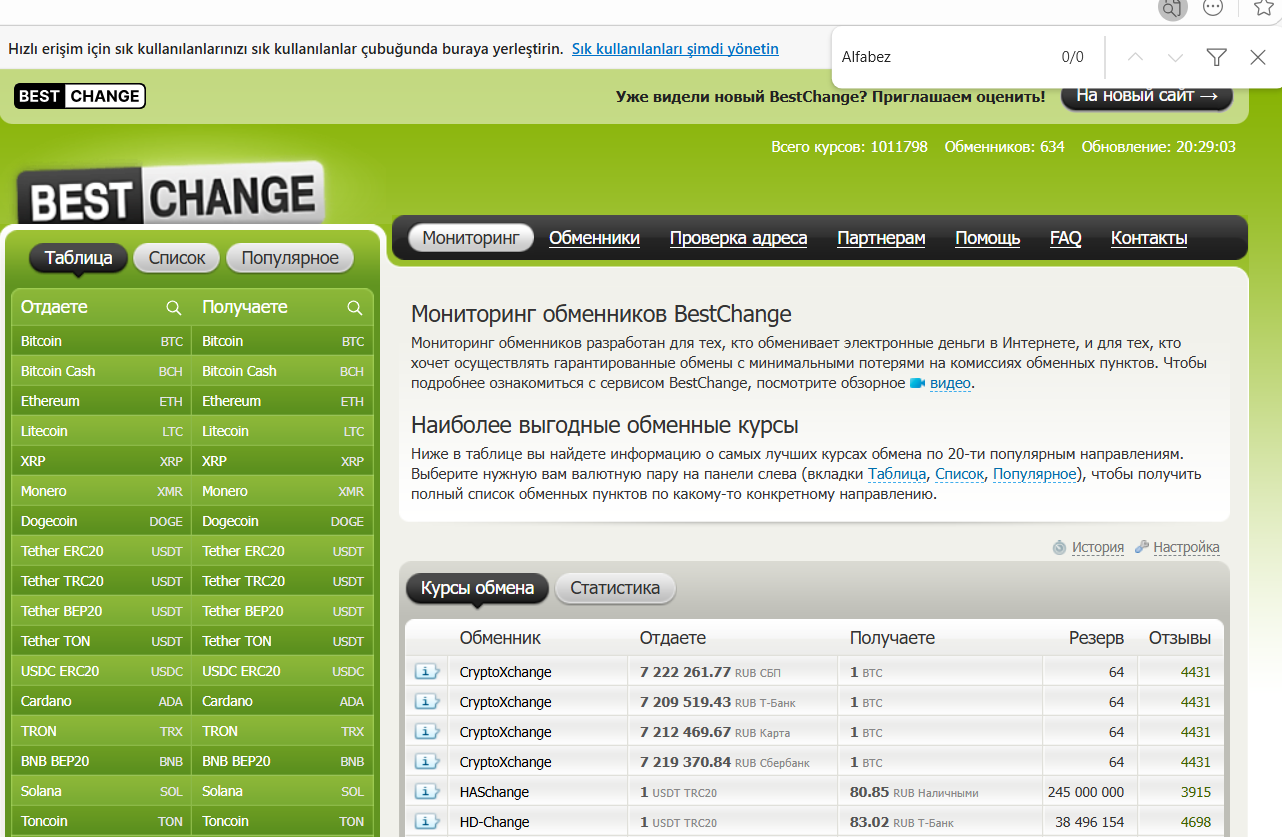Click the info icon next to HD-Change

coord(427,822)
